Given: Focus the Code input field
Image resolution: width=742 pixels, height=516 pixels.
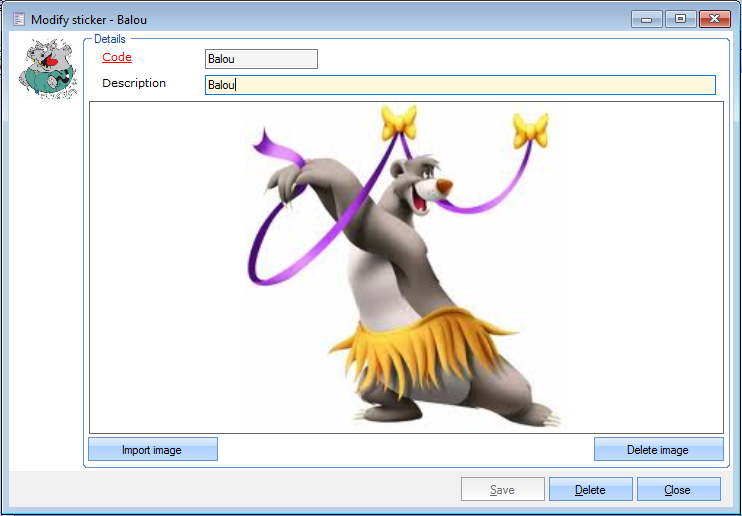Looking at the screenshot, I should pyautogui.click(x=261, y=59).
